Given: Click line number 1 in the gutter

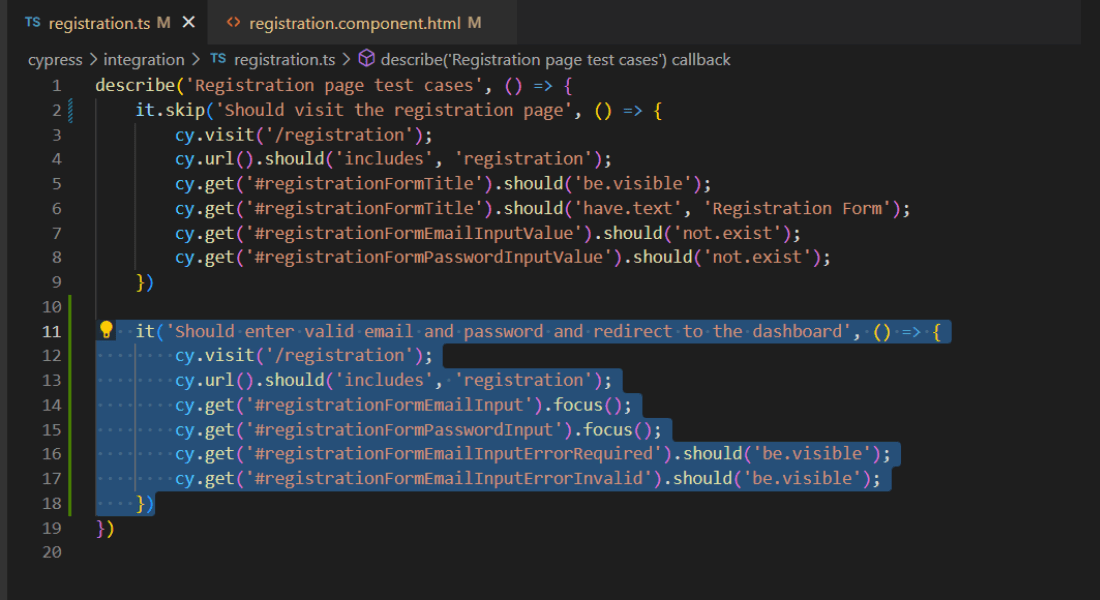Looking at the screenshot, I should pyautogui.click(x=56, y=86).
